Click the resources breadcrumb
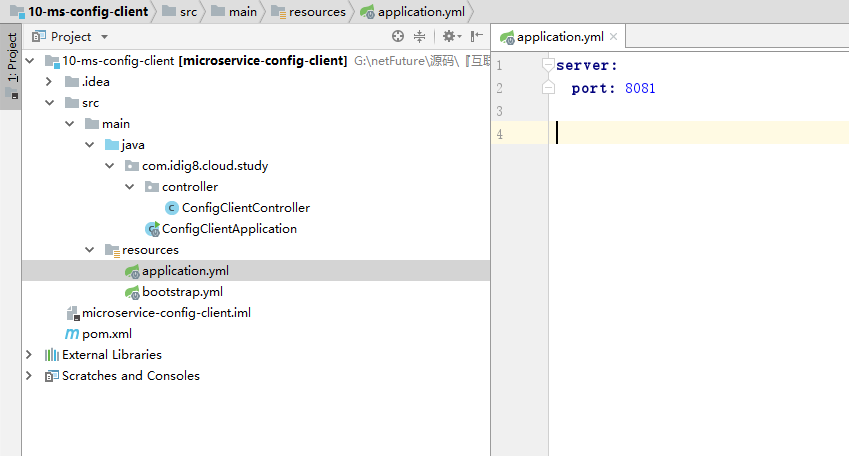This screenshot has width=849, height=456. [308, 11]
